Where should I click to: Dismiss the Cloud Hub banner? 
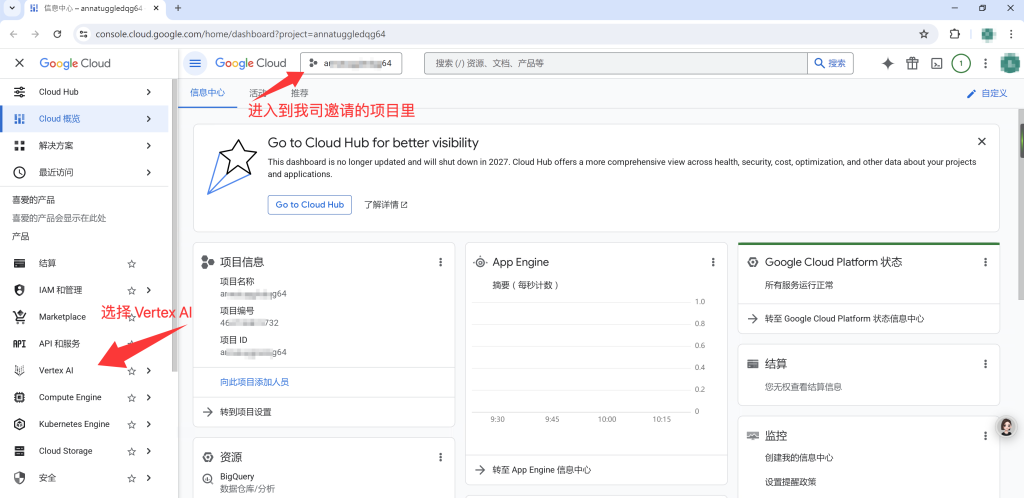click(981, 141)
